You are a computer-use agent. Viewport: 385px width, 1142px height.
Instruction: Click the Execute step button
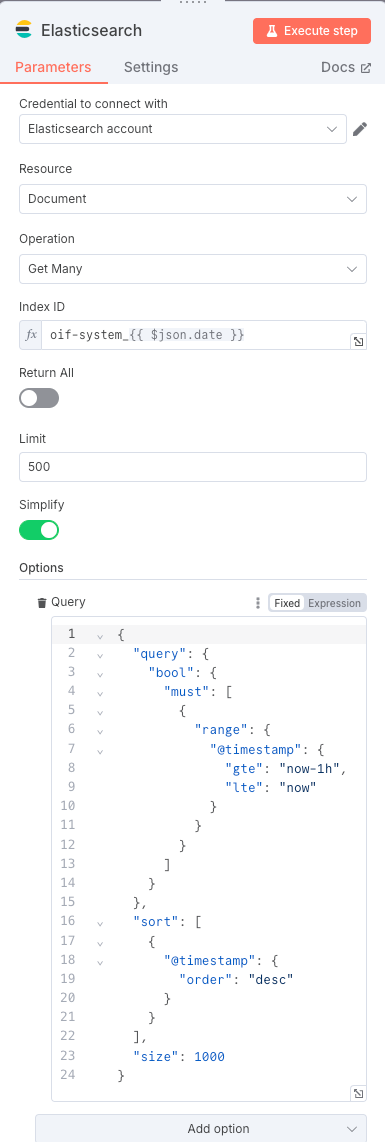312,31
